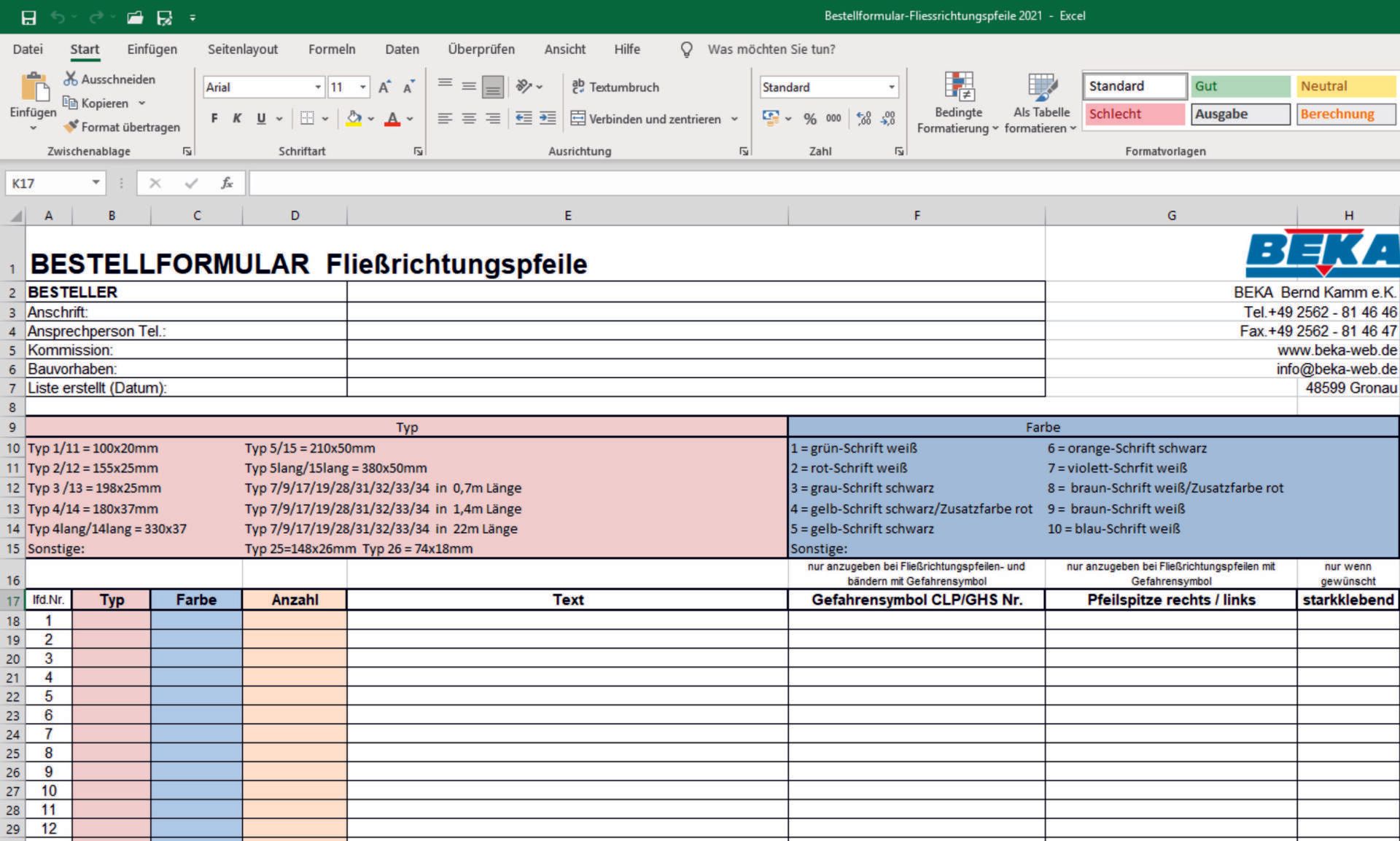
Task: Toggle right alignment of cell text
Action: pos(494,118)
